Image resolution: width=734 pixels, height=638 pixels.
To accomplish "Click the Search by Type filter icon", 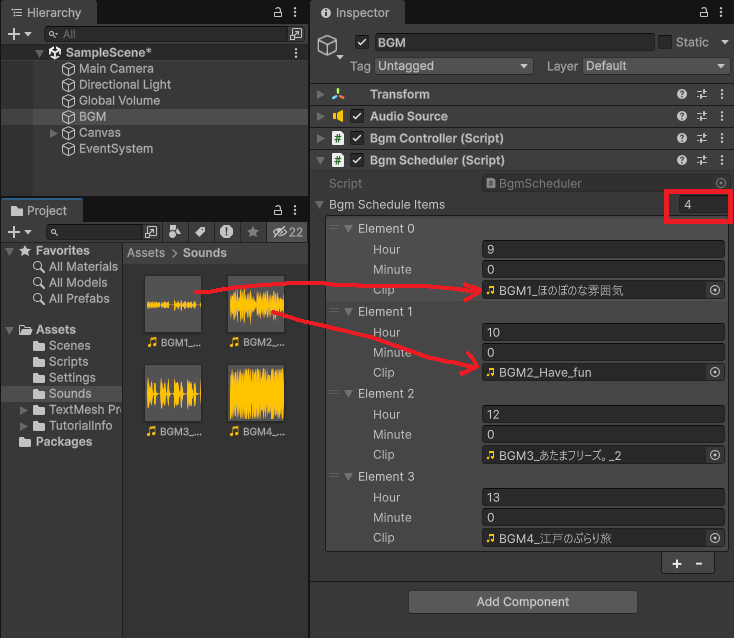I will tap(175, 232).
